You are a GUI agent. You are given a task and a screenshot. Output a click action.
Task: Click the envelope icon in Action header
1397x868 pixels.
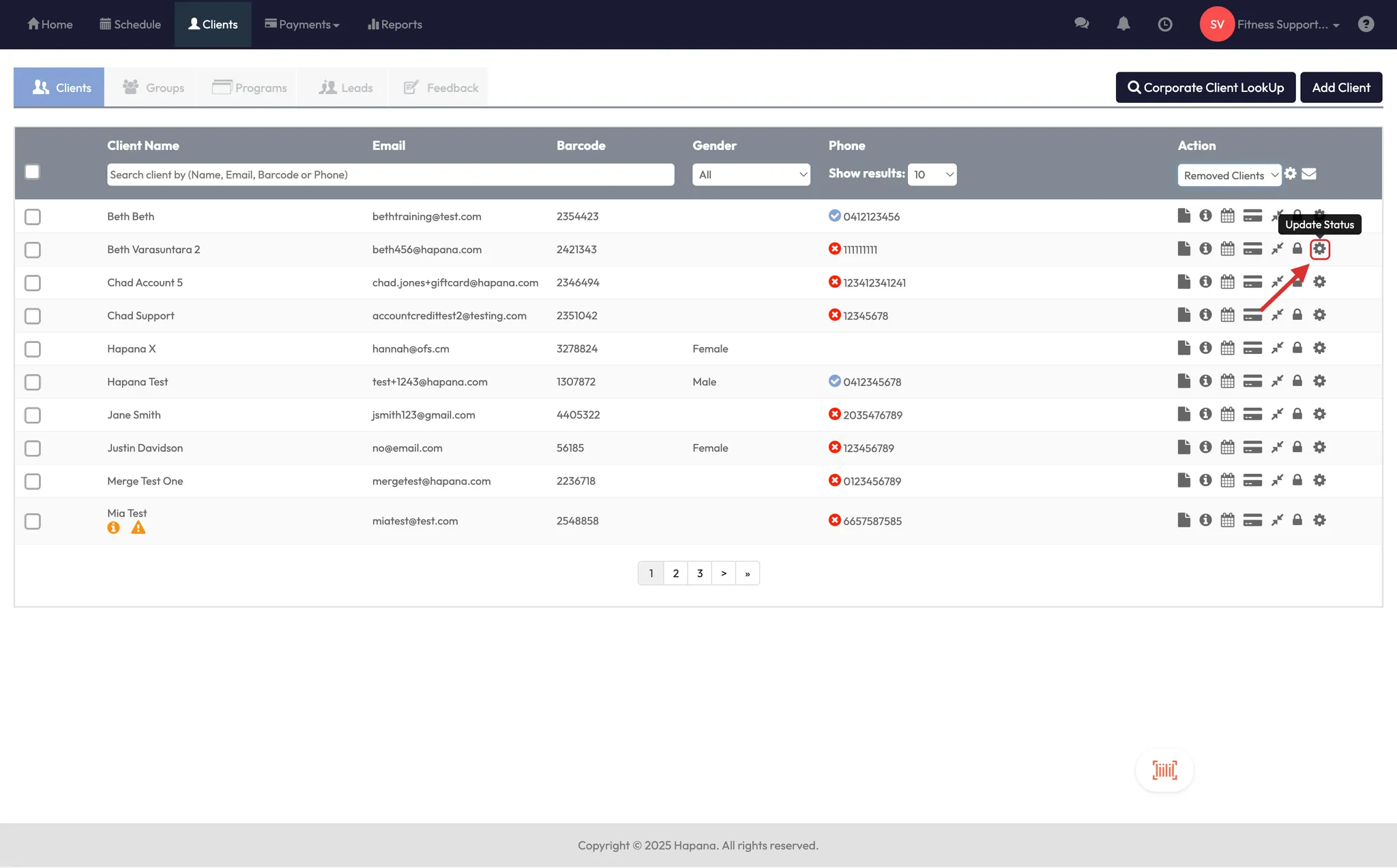1308,174
